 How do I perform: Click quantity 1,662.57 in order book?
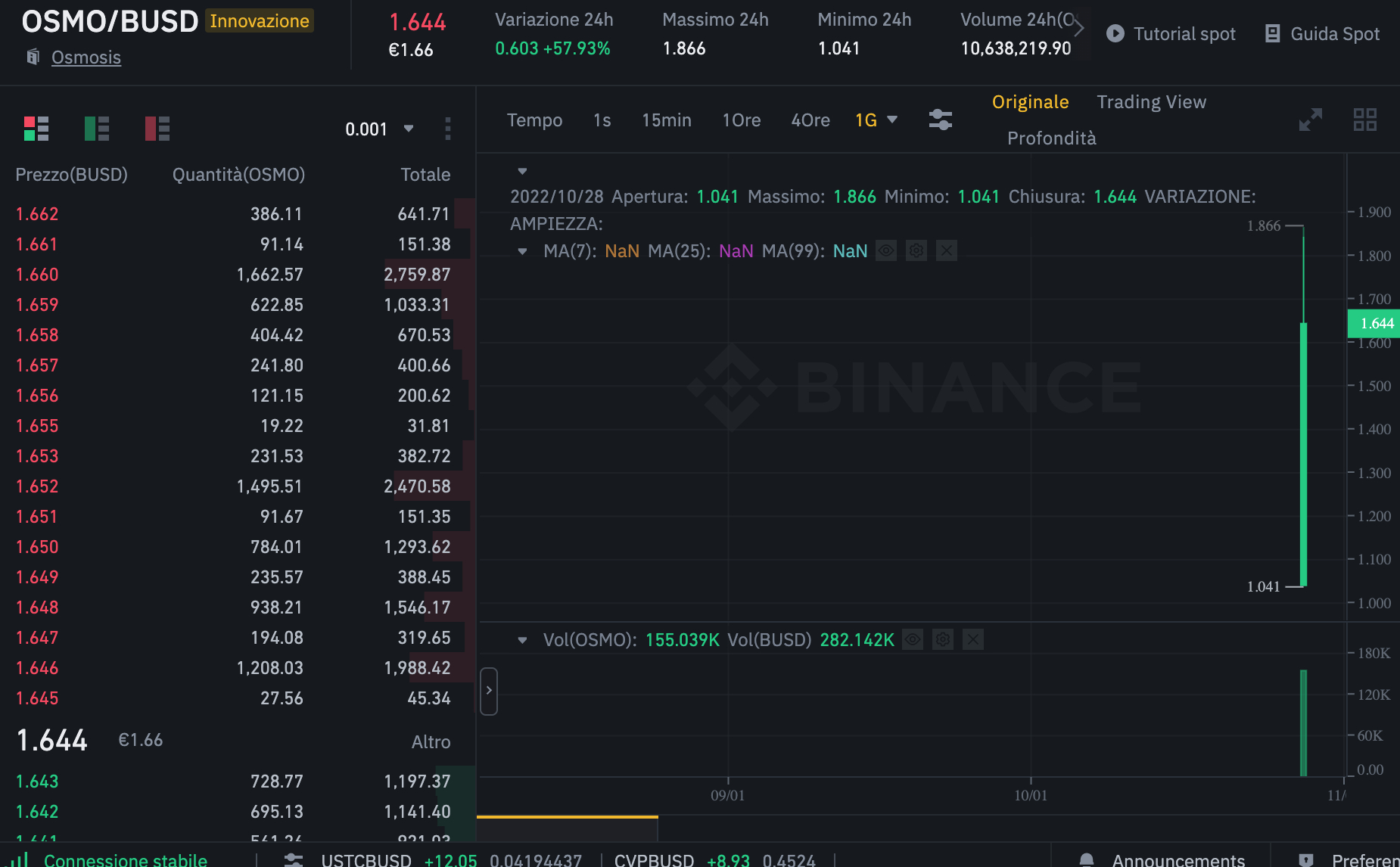269,275
